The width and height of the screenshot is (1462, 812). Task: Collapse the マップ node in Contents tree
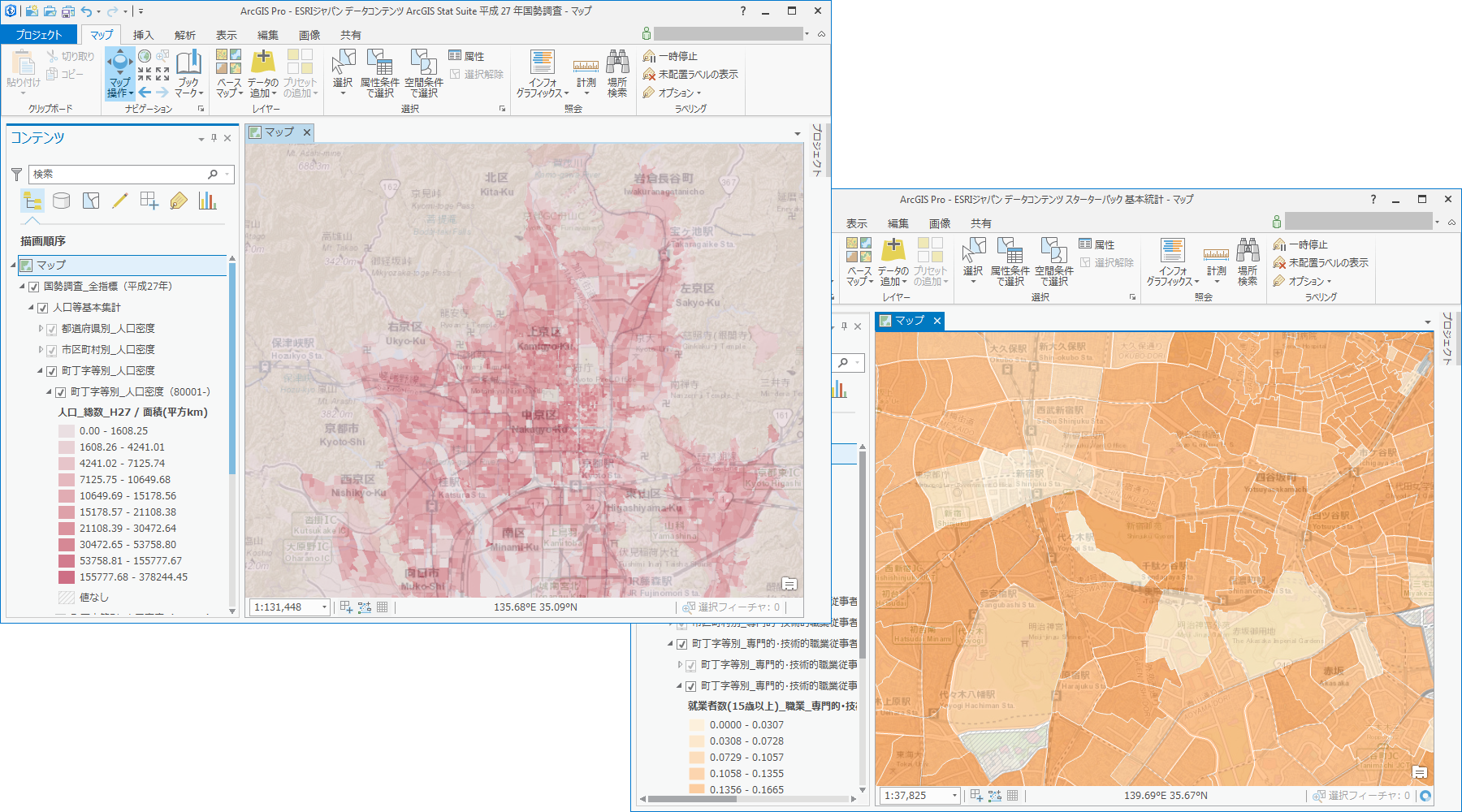coord(14,266)
